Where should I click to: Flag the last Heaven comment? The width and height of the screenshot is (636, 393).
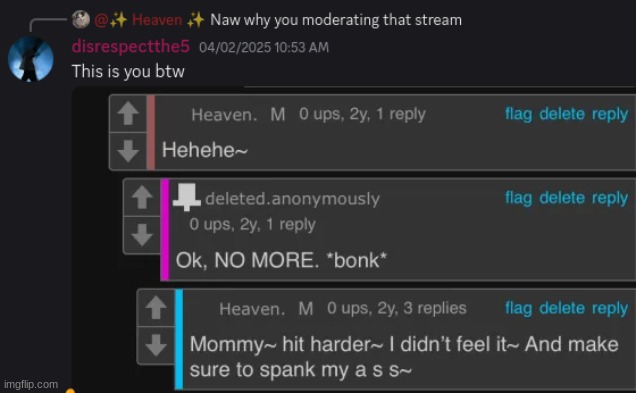518,308
